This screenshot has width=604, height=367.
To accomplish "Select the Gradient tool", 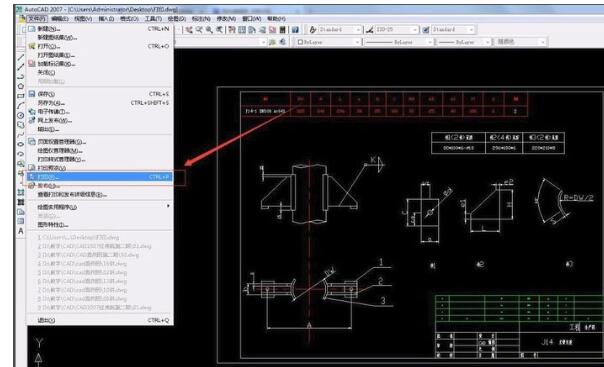I will (21, 202).
